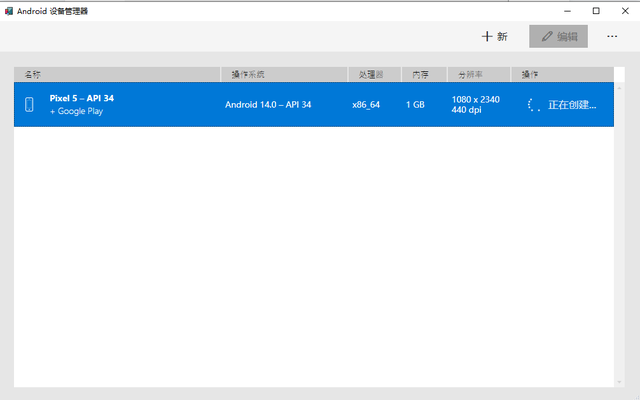Image resolution: width=640 pixels, height=400 pixels.
Task: Close the Android device manager window
Action: pos(625,11)
